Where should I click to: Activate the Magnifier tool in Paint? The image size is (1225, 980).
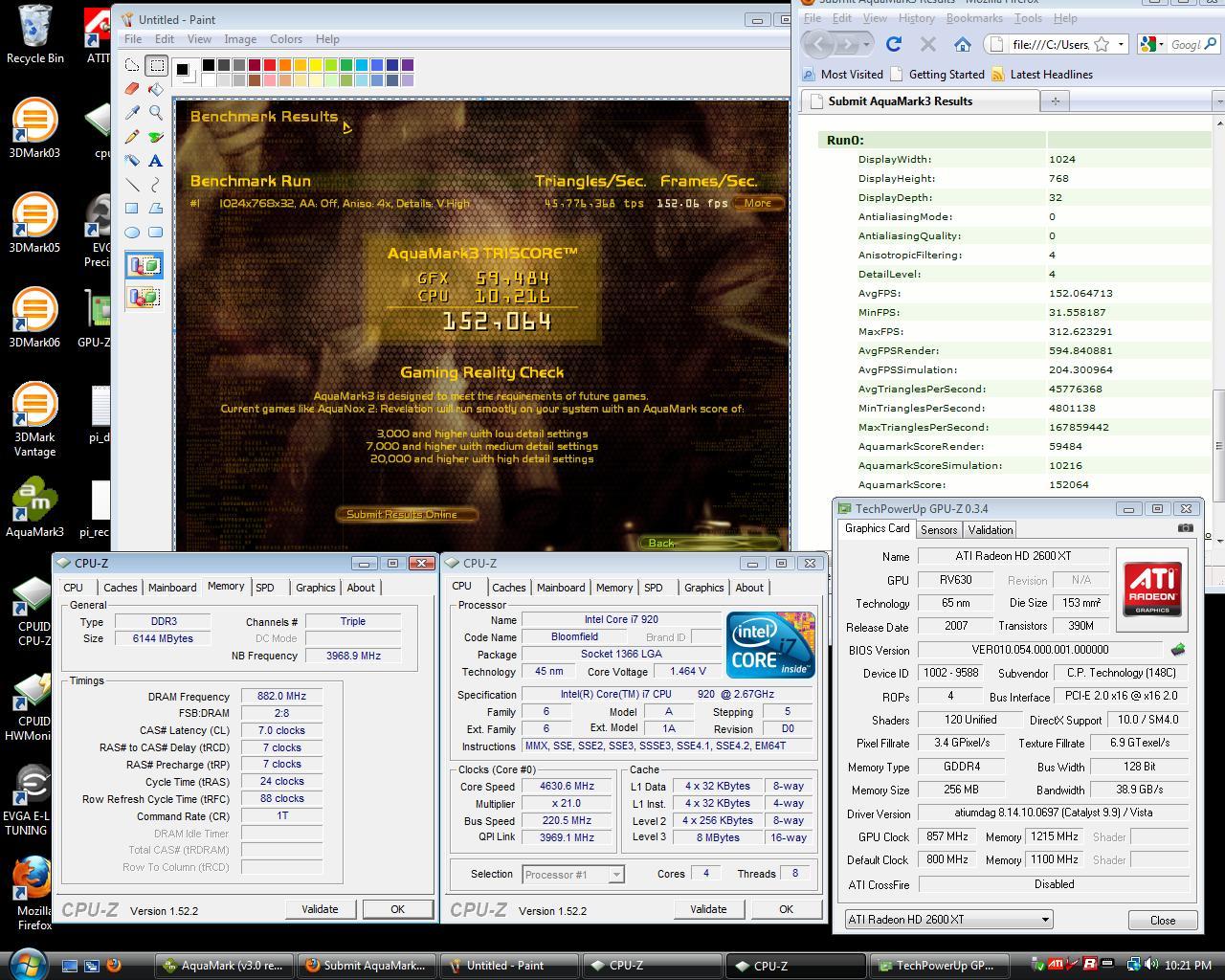(156, 113)
